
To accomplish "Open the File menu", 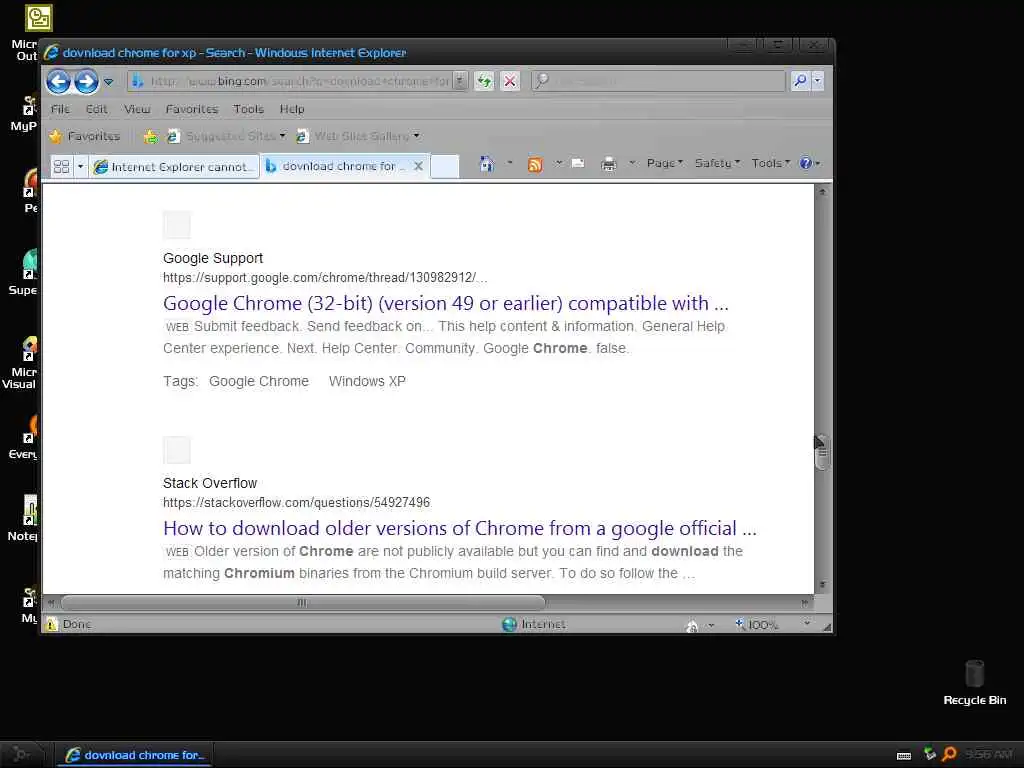I will coord(60,109).
